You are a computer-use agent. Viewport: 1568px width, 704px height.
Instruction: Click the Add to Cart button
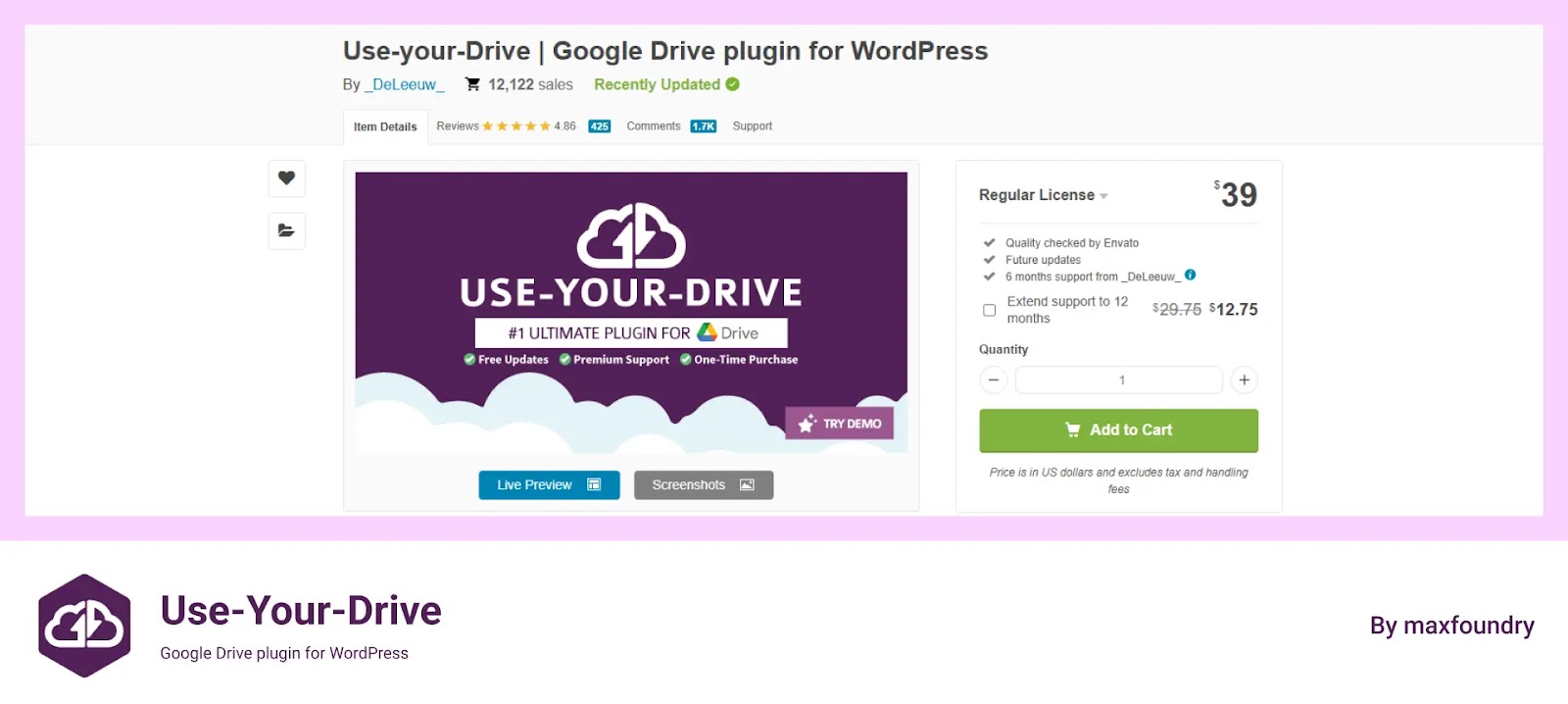coord(1119,430)
